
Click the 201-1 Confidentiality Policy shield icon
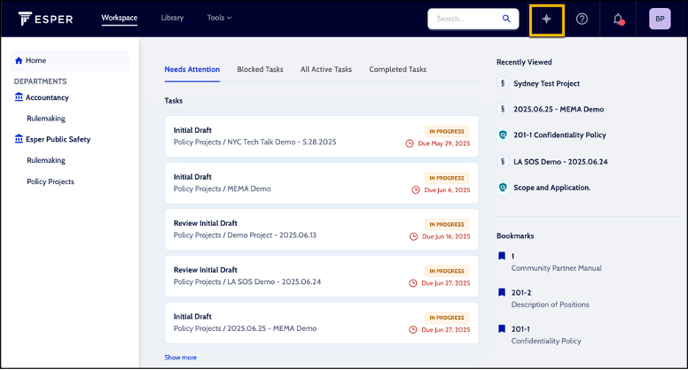coord(503,135)
